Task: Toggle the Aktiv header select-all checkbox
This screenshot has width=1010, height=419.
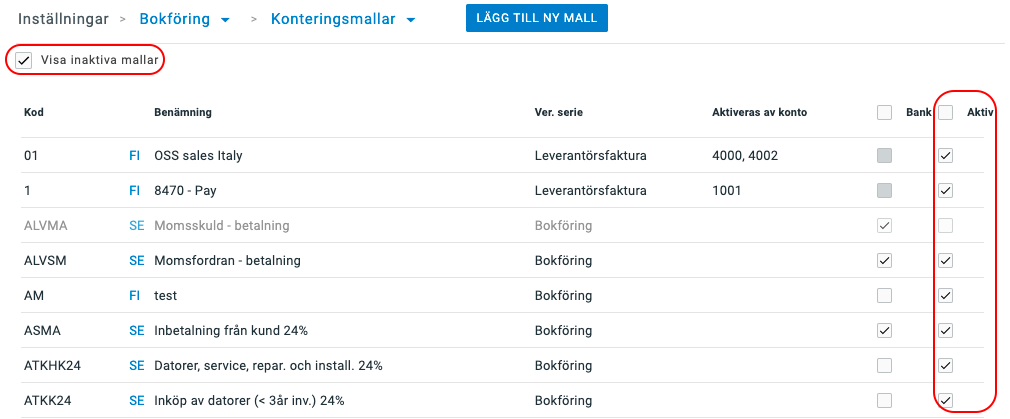Action: point(946,113)
